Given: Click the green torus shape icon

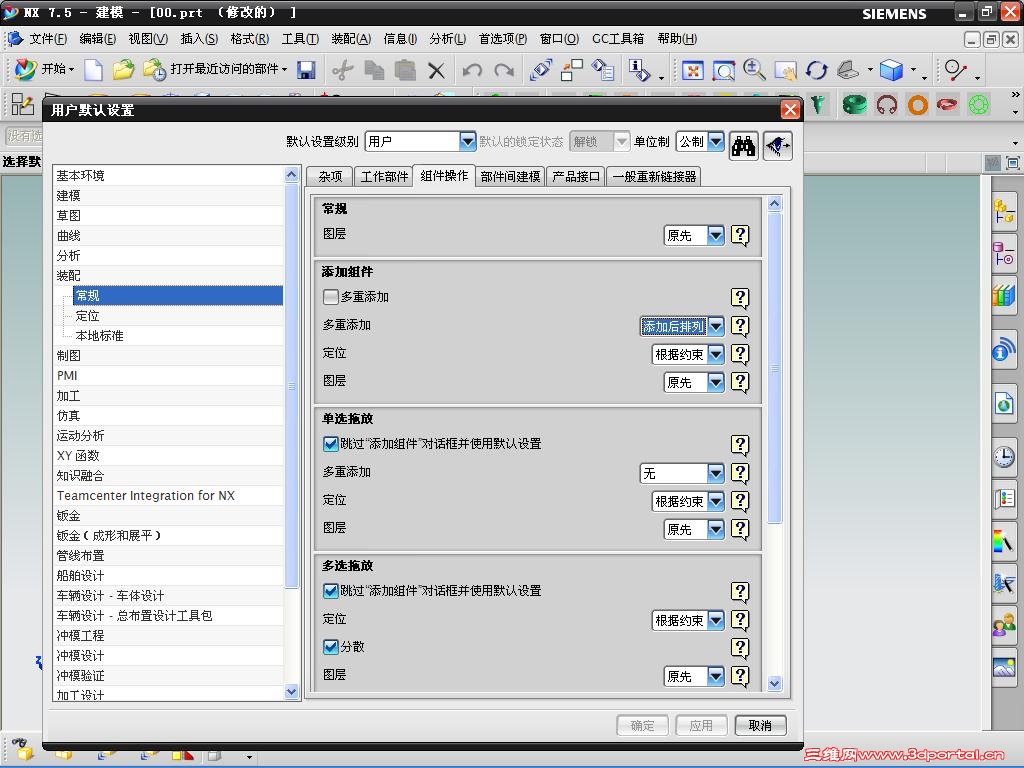Looking at the screenshot, I should tap(854, 104).
